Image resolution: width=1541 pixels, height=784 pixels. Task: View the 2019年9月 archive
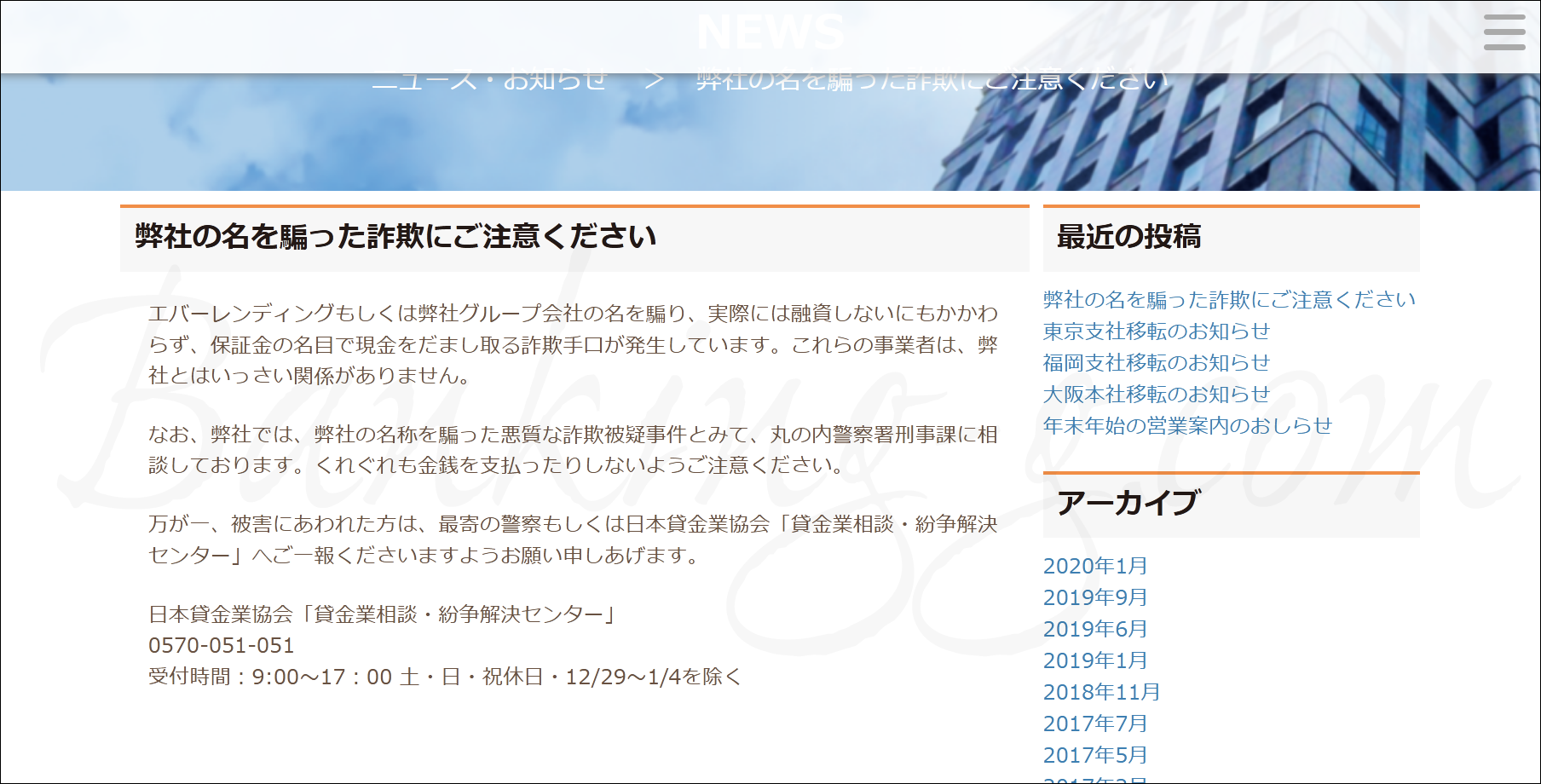point(1095,597)
